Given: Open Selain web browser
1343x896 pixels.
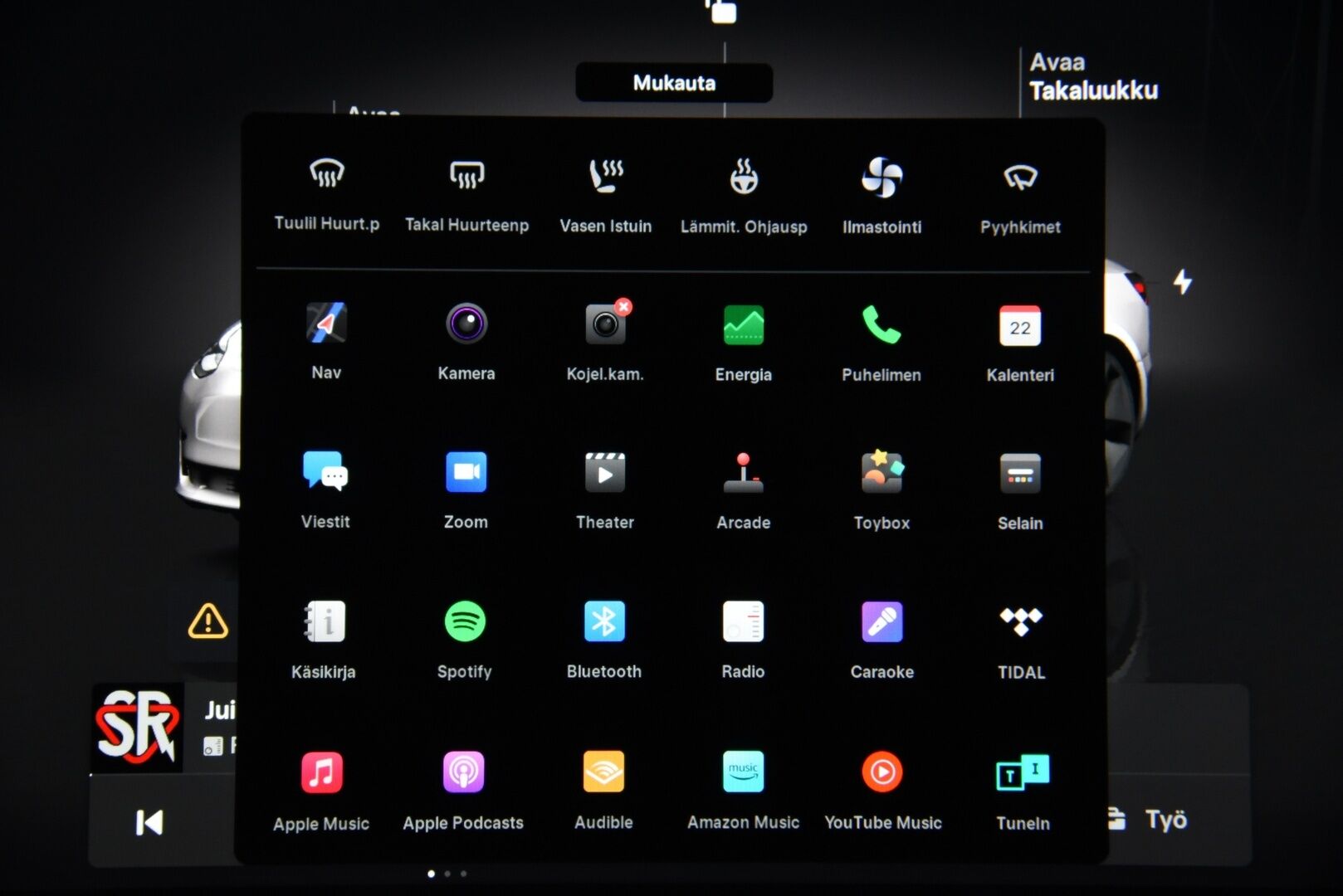Looking at the screenshot, I should coord(1020,492).
